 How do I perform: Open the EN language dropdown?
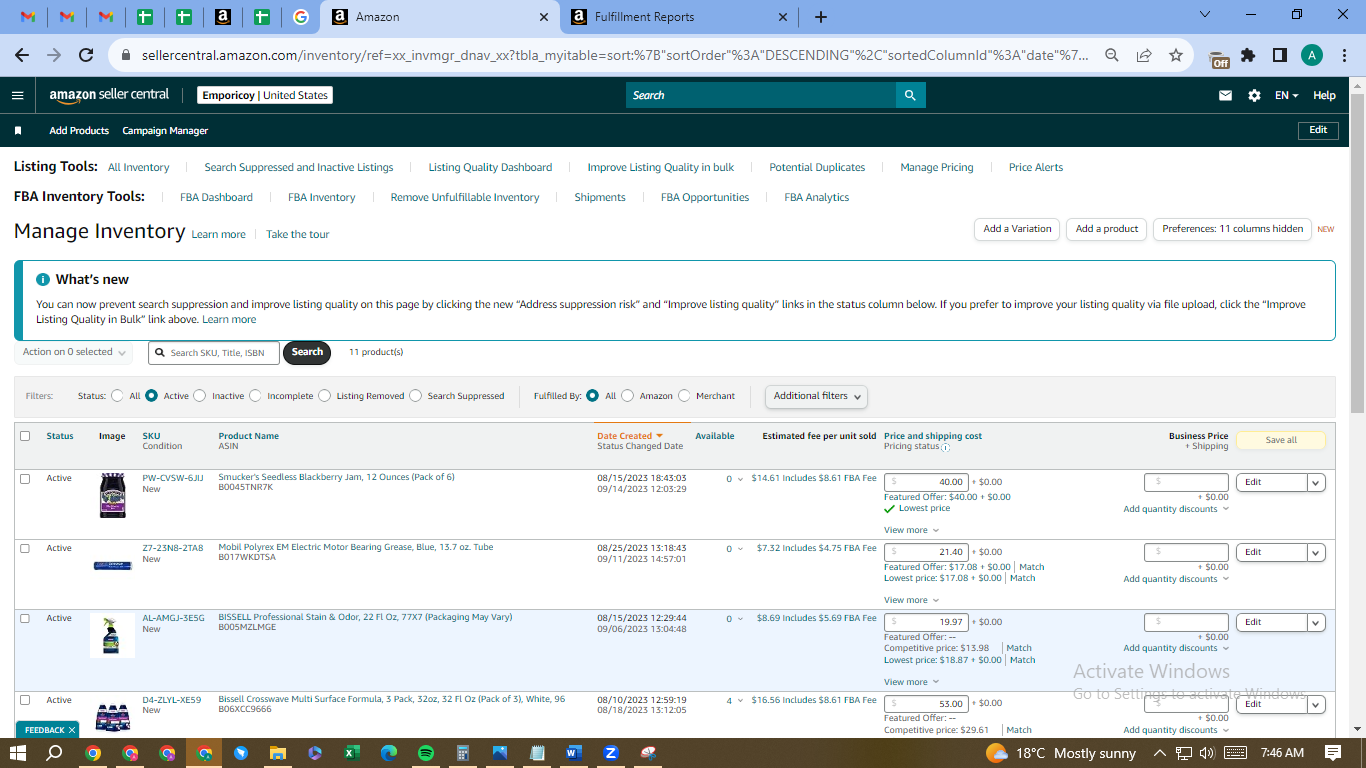pyautogui.click(x=1286, y=95)
